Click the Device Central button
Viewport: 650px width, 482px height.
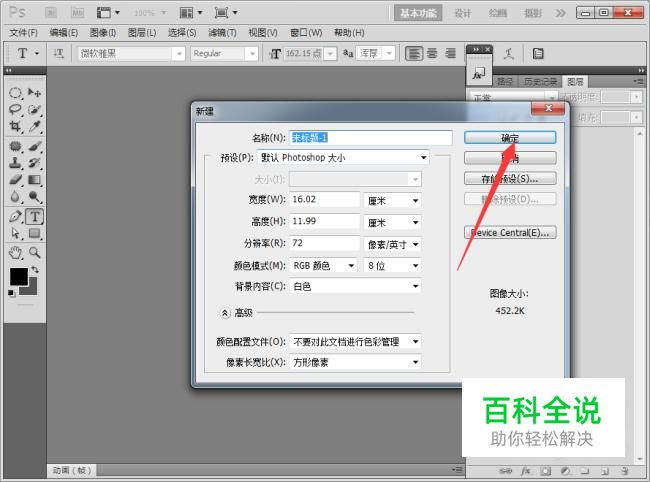coord(510,233)
